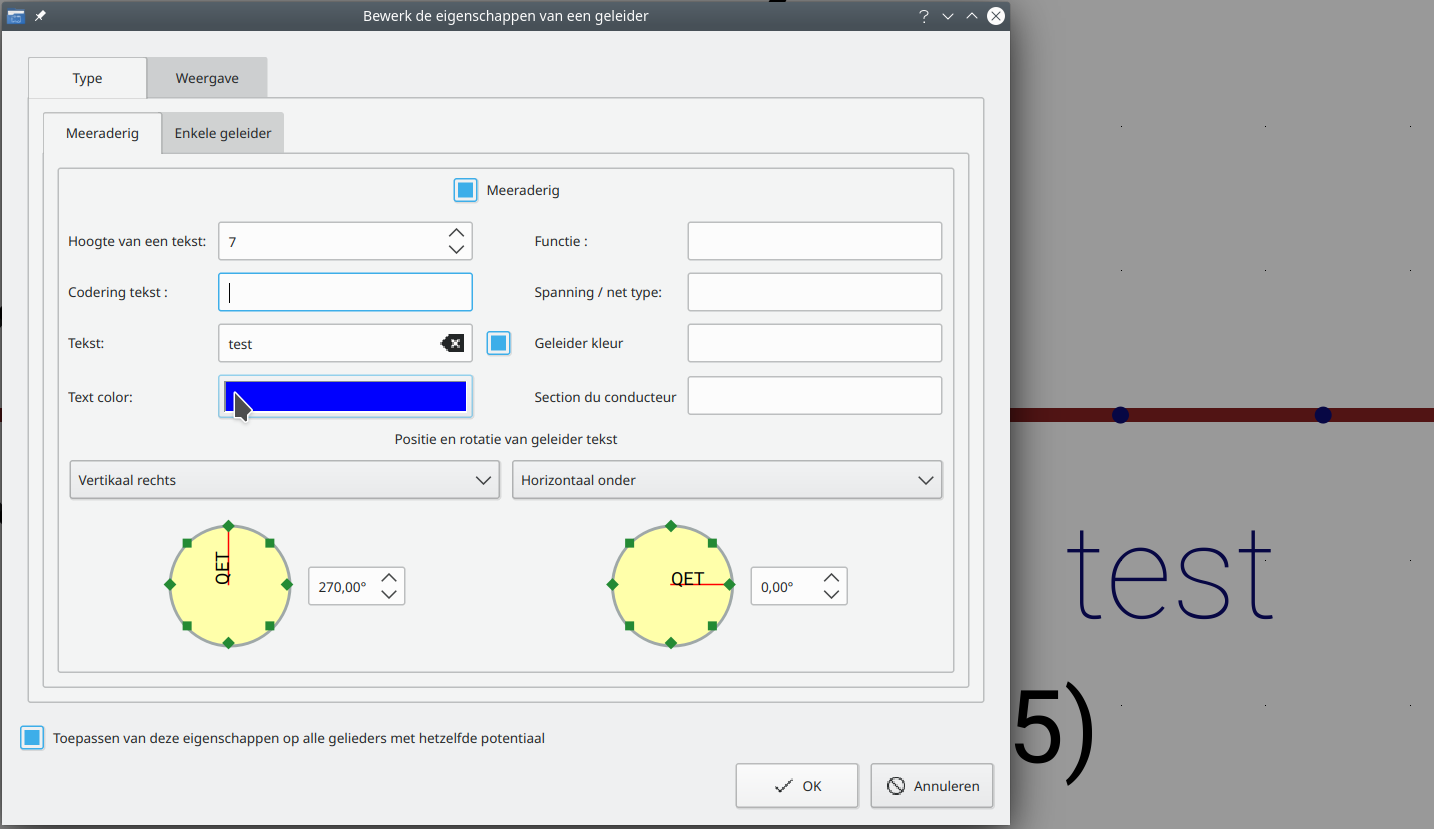This screenshot has height=829, width=1434.
Task: Clear the Tekst field with the backspace icon
Action: click(x=452, y=344)
